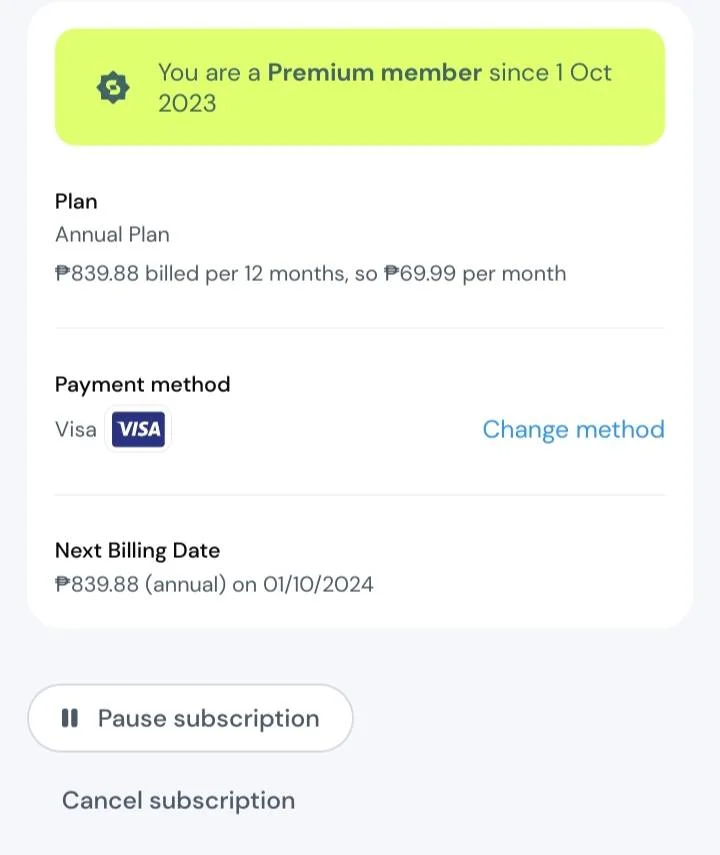Open the Change method link

[x=573, y=430]
